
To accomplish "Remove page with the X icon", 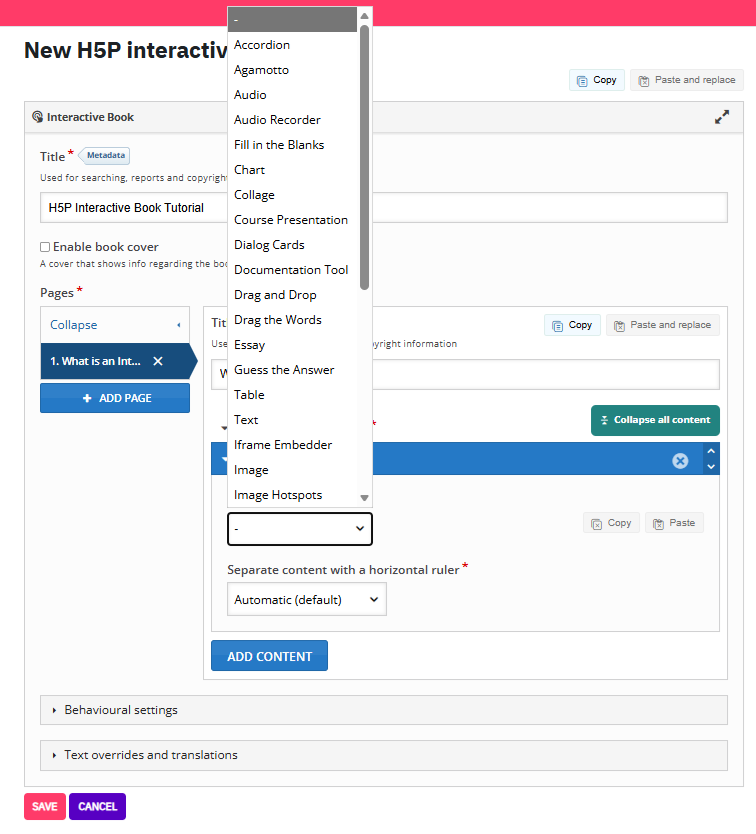I will pyautogui.click(x=158, y=361).
